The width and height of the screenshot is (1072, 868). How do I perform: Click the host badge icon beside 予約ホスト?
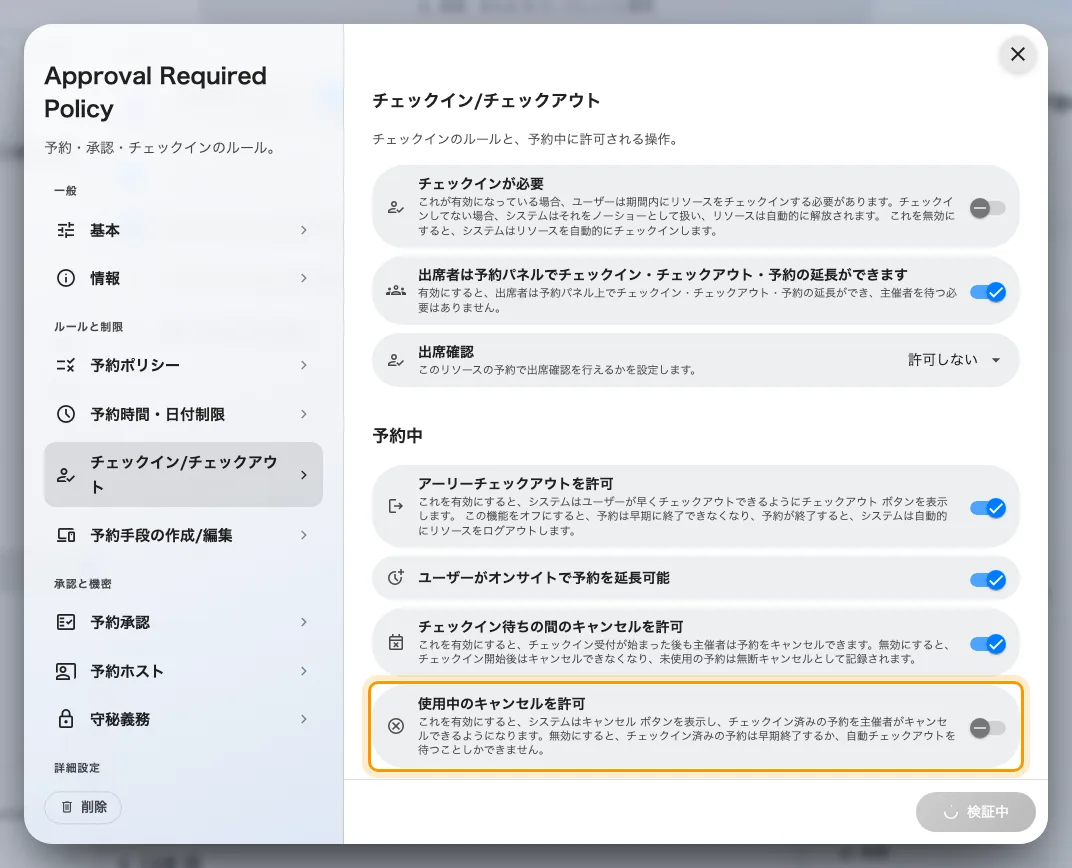(66, 671)
